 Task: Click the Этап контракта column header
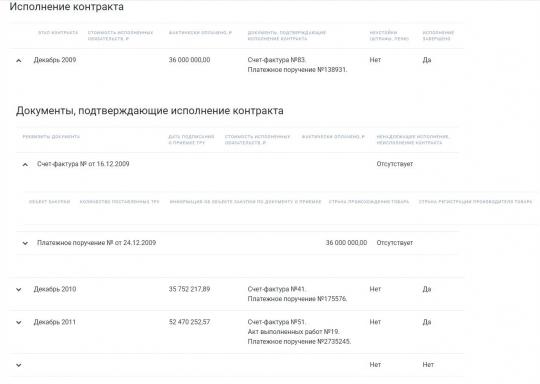click(x=58, y=33)
